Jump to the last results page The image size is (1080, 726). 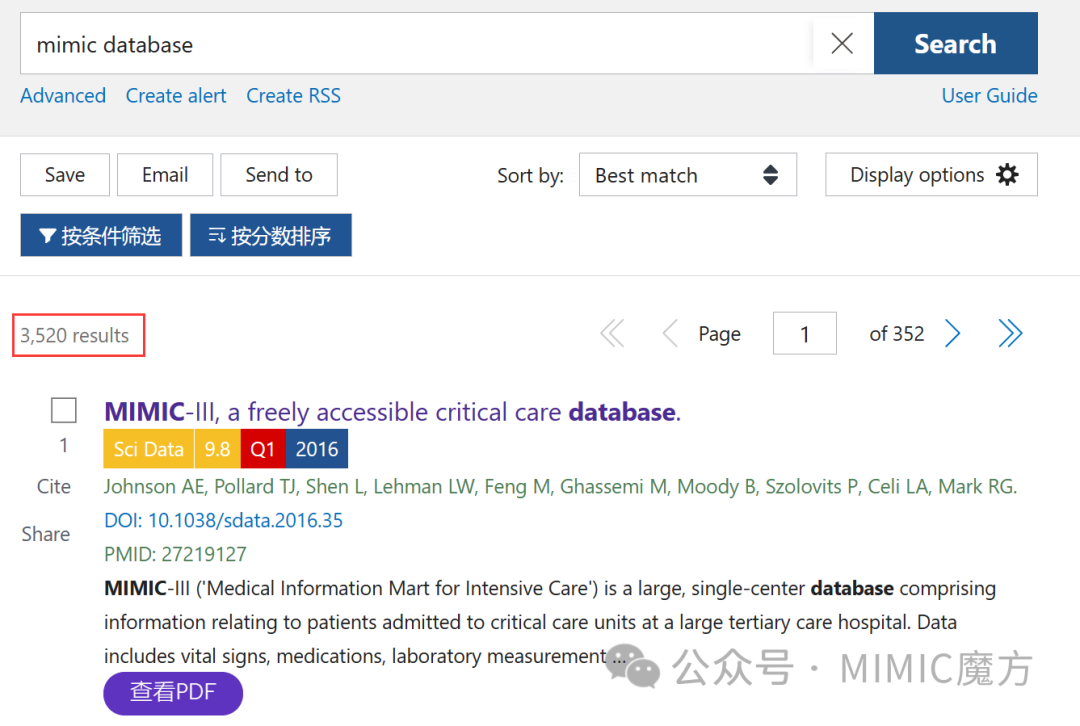(x=1010, y=333)
